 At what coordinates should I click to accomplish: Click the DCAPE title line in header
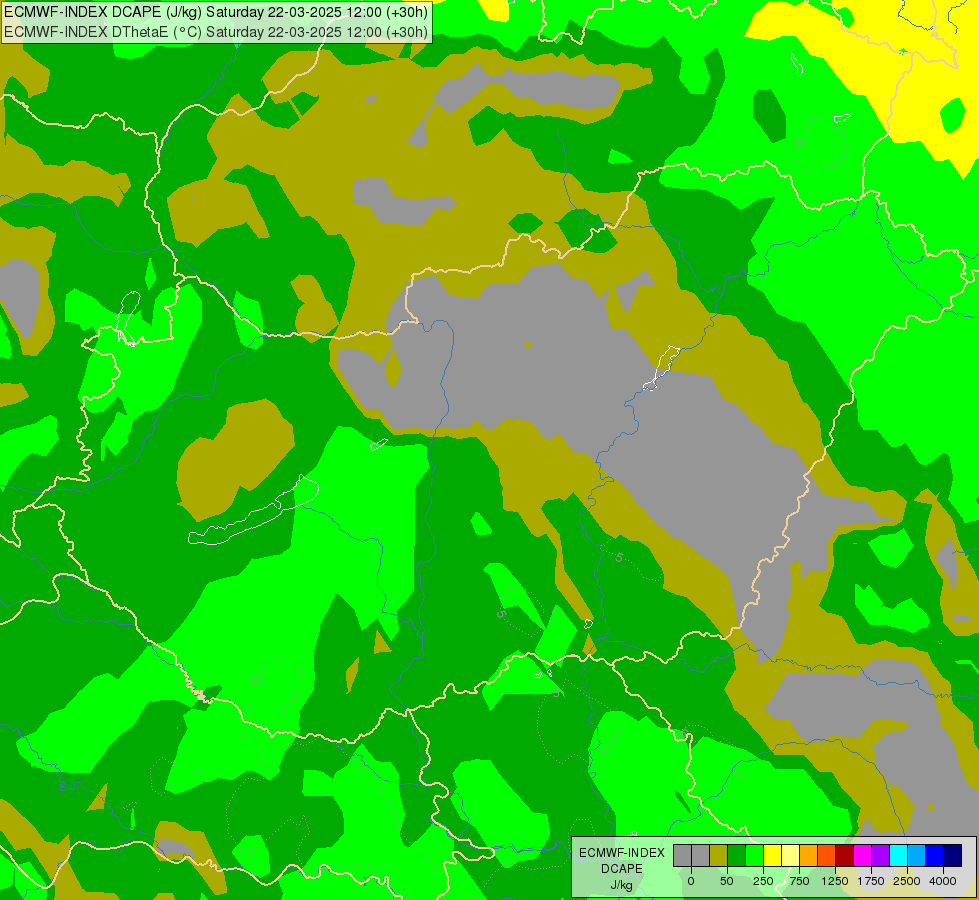click(x=215, y=12)
